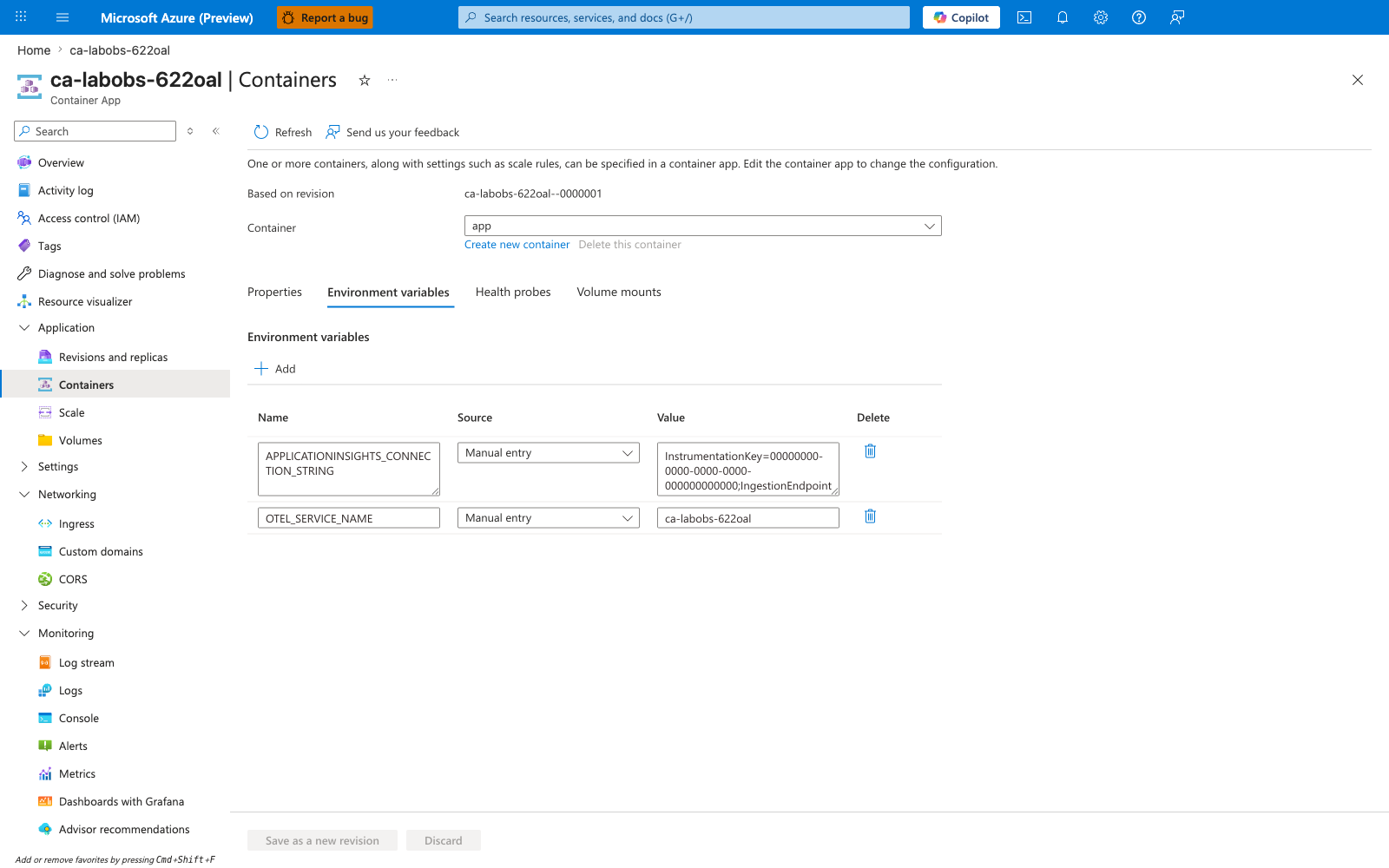
Task: Delete the APPLICATIONINSIGHTS_CONNECTION_STRING variable
Action: [870, 450]
